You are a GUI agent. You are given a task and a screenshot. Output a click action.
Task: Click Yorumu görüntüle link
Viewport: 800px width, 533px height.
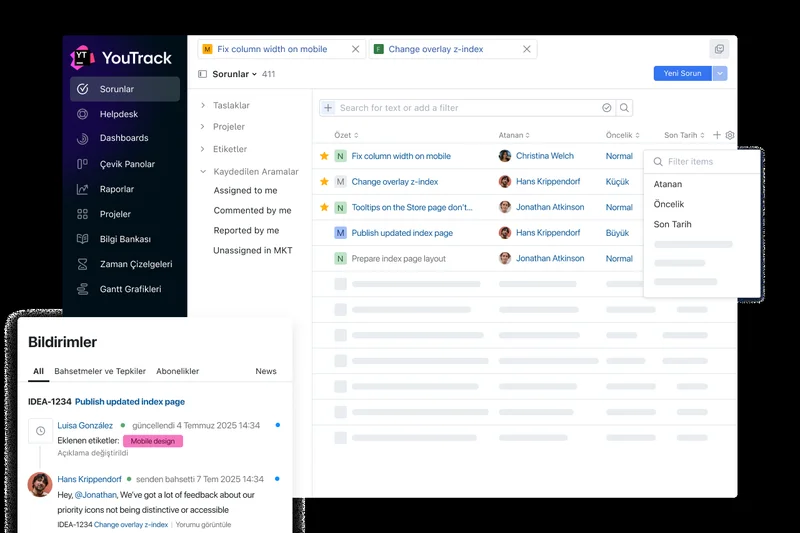click(204, 524)
